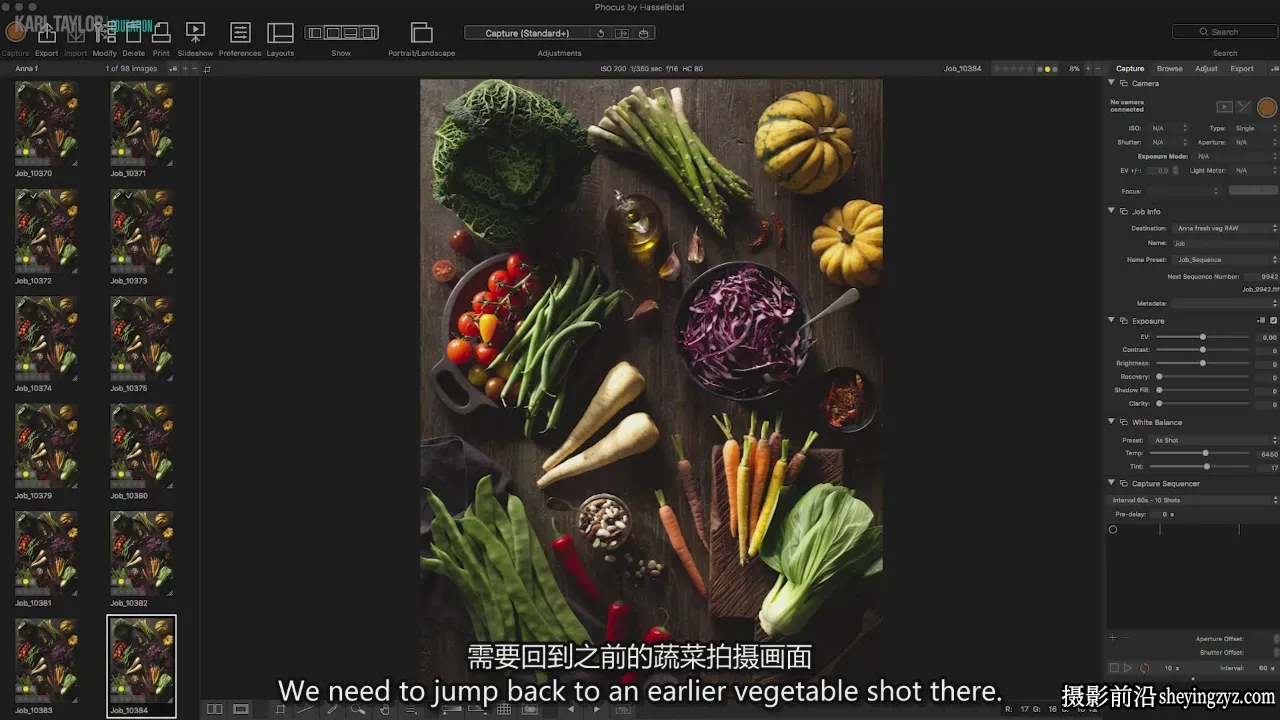Click the Export toolbar icon

46,34
